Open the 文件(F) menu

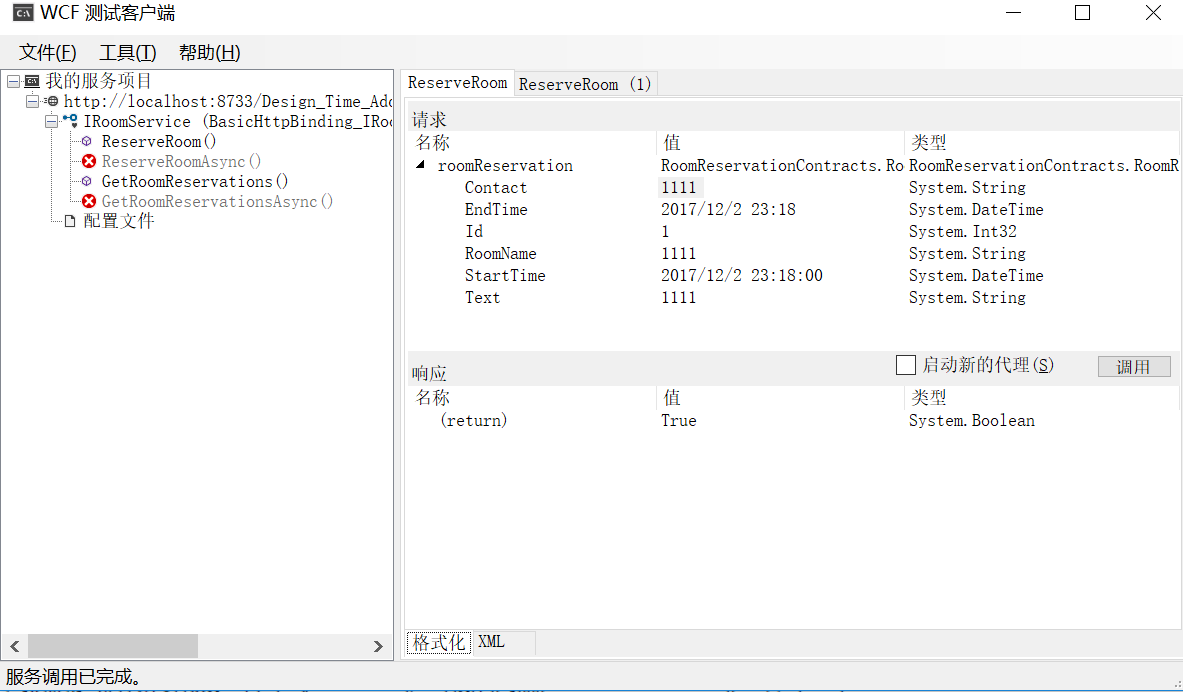(48, 52)
